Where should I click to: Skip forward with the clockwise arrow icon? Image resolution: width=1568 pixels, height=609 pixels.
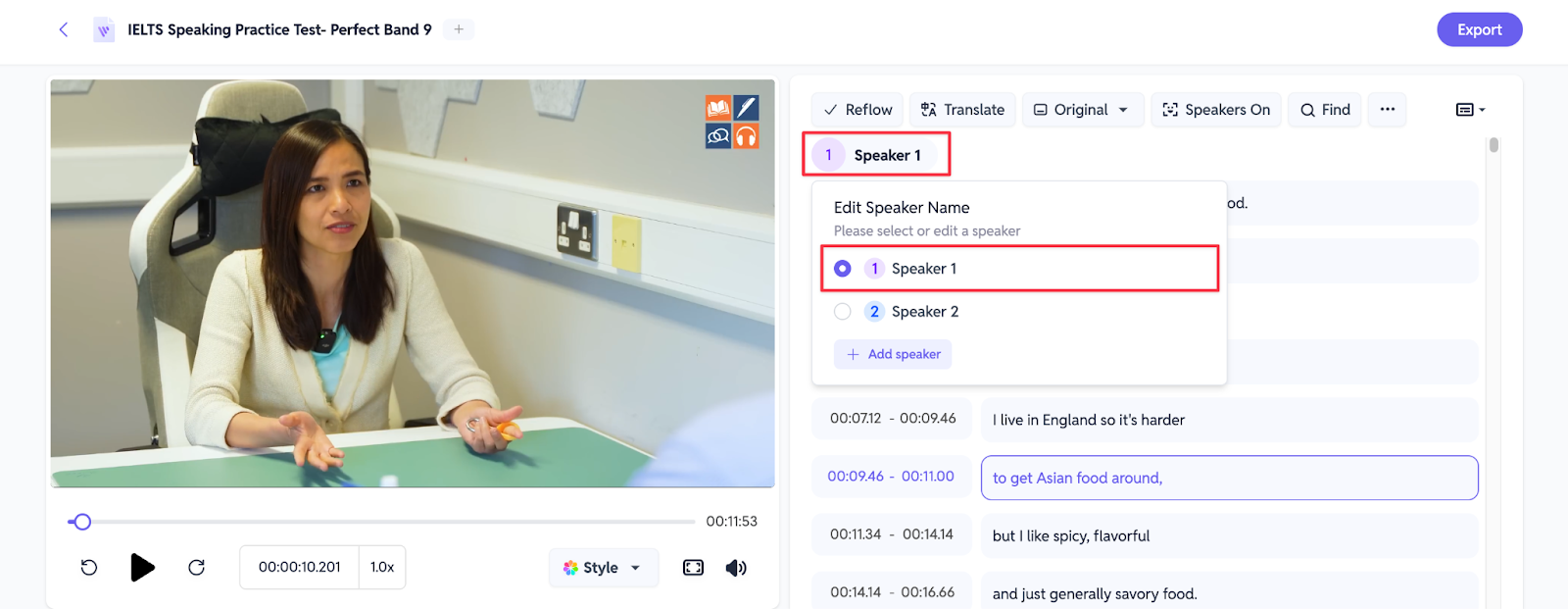[196, 568]
